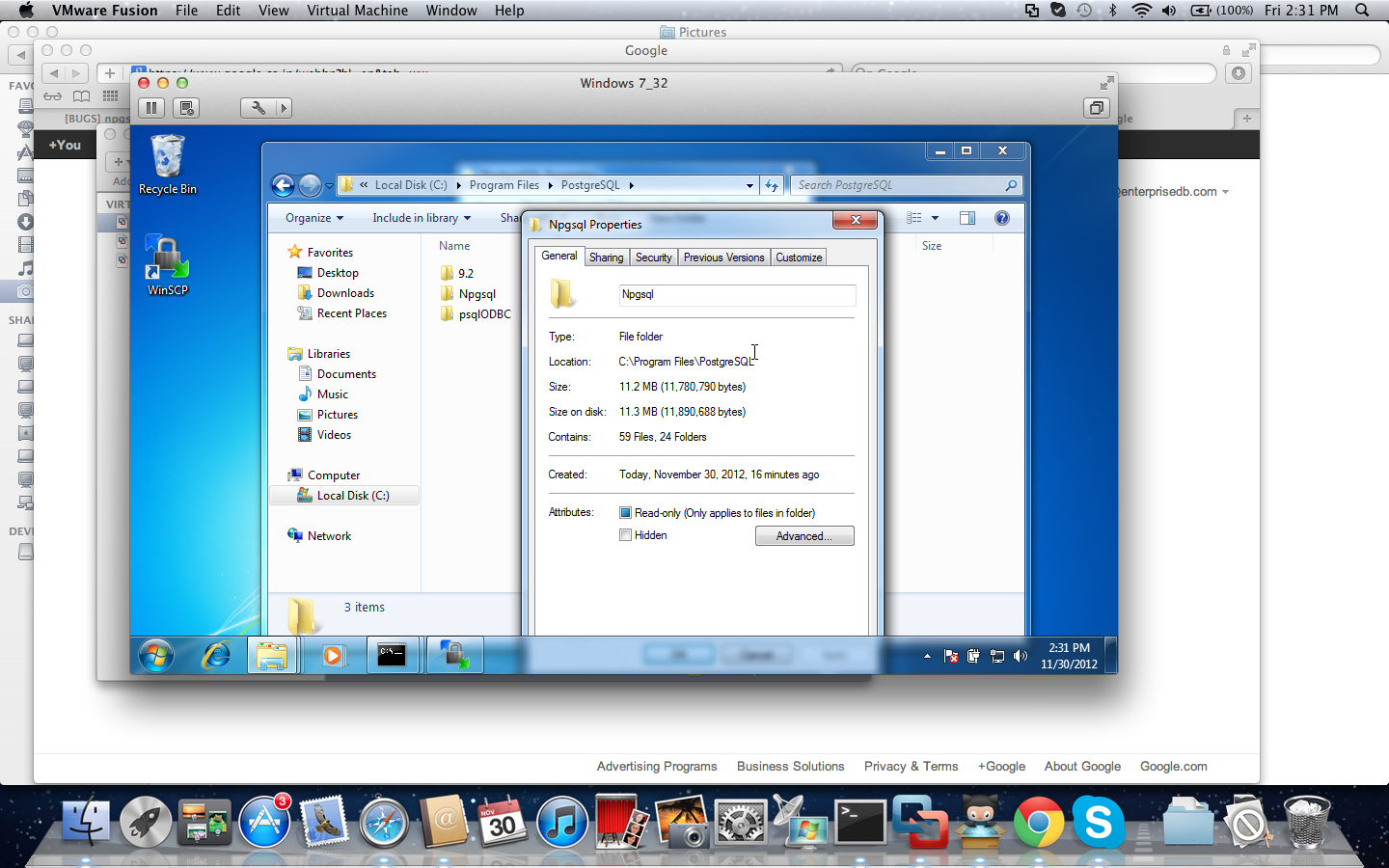Viewport: 1389px width, 868px height.
Task: Open the Command Prompt taskbar item
Action: [392, 656]
